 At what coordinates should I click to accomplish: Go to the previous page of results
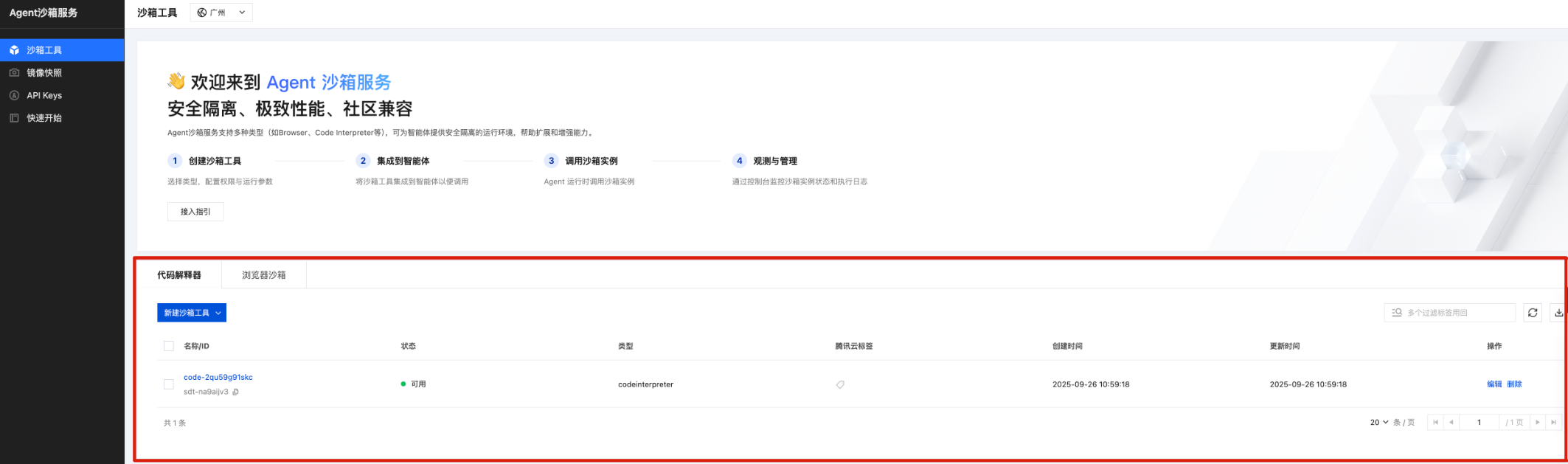click(1451, 423)
